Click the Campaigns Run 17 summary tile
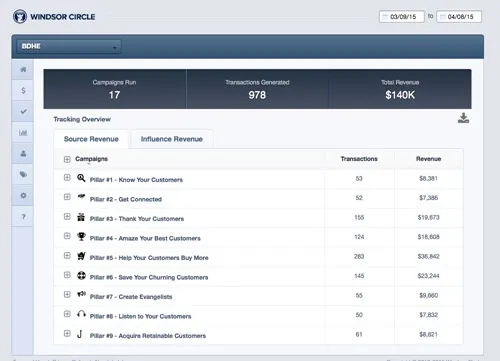Screen dimensions: 500x361 pos(114,89)
